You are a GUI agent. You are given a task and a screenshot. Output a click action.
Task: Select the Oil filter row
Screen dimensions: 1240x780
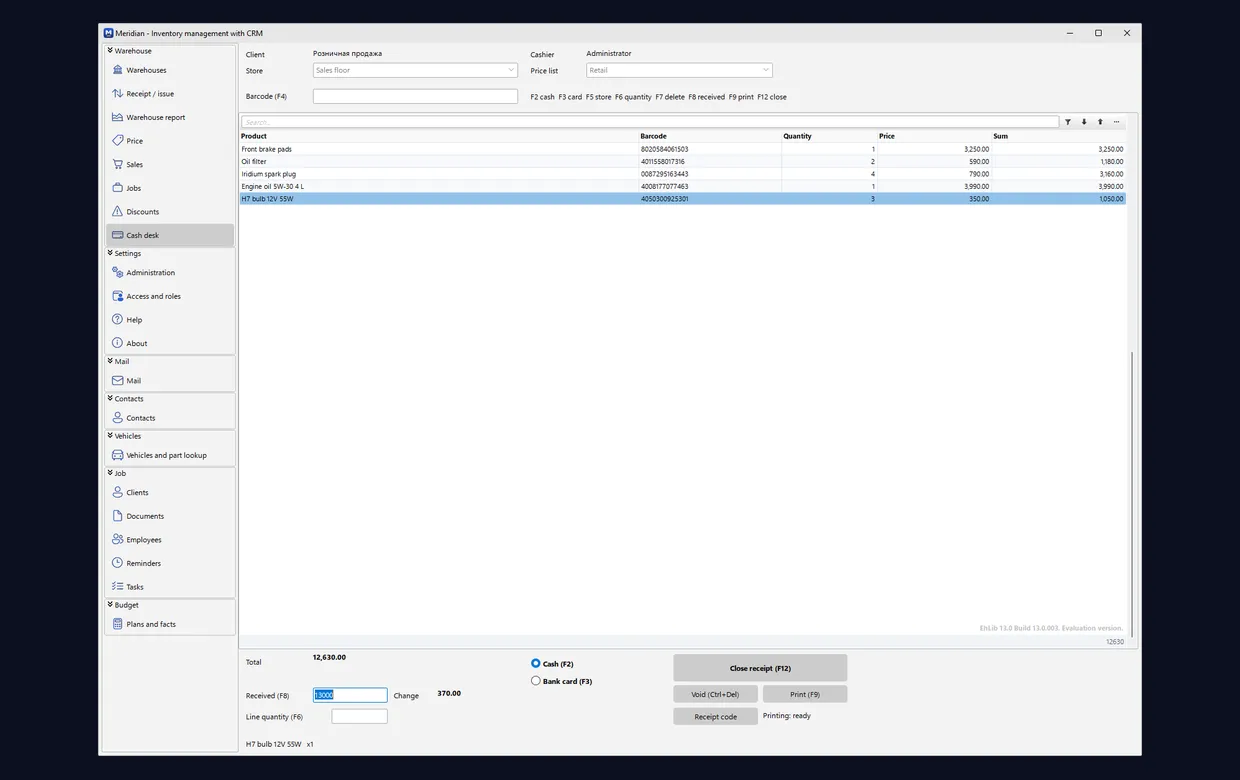coord(683,161)
